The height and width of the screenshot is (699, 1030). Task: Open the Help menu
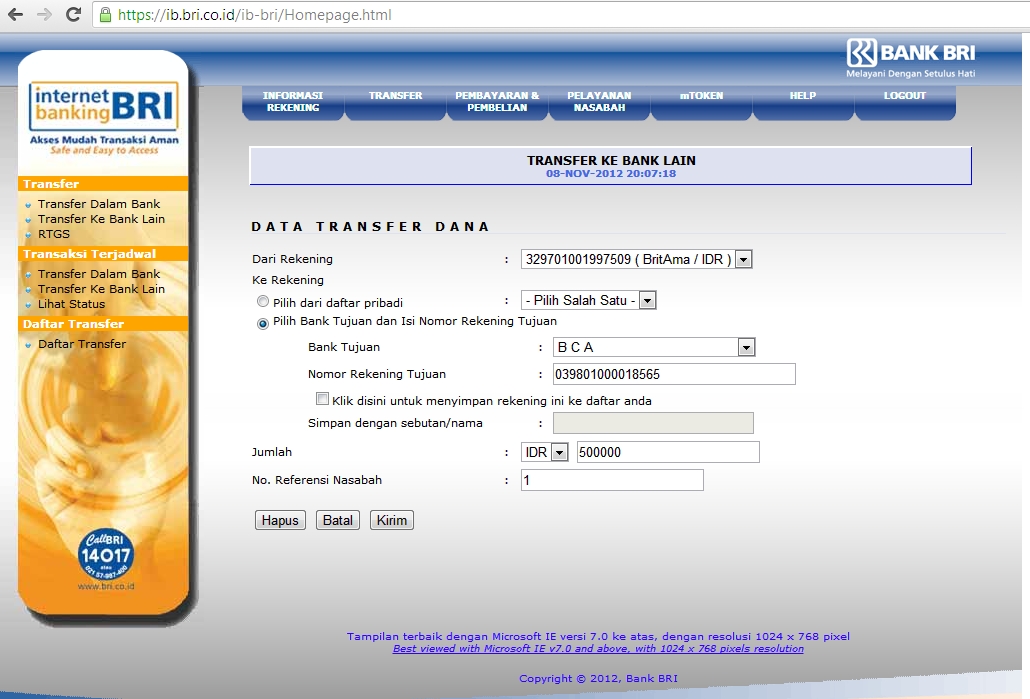pyautogui.click(x=803, y=102)
